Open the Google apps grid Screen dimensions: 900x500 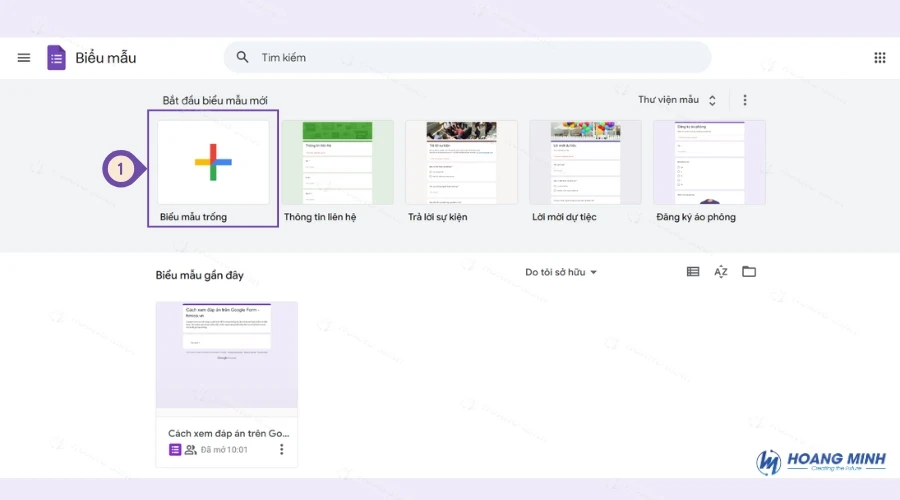pyautogui.click(x=879, y=57)
